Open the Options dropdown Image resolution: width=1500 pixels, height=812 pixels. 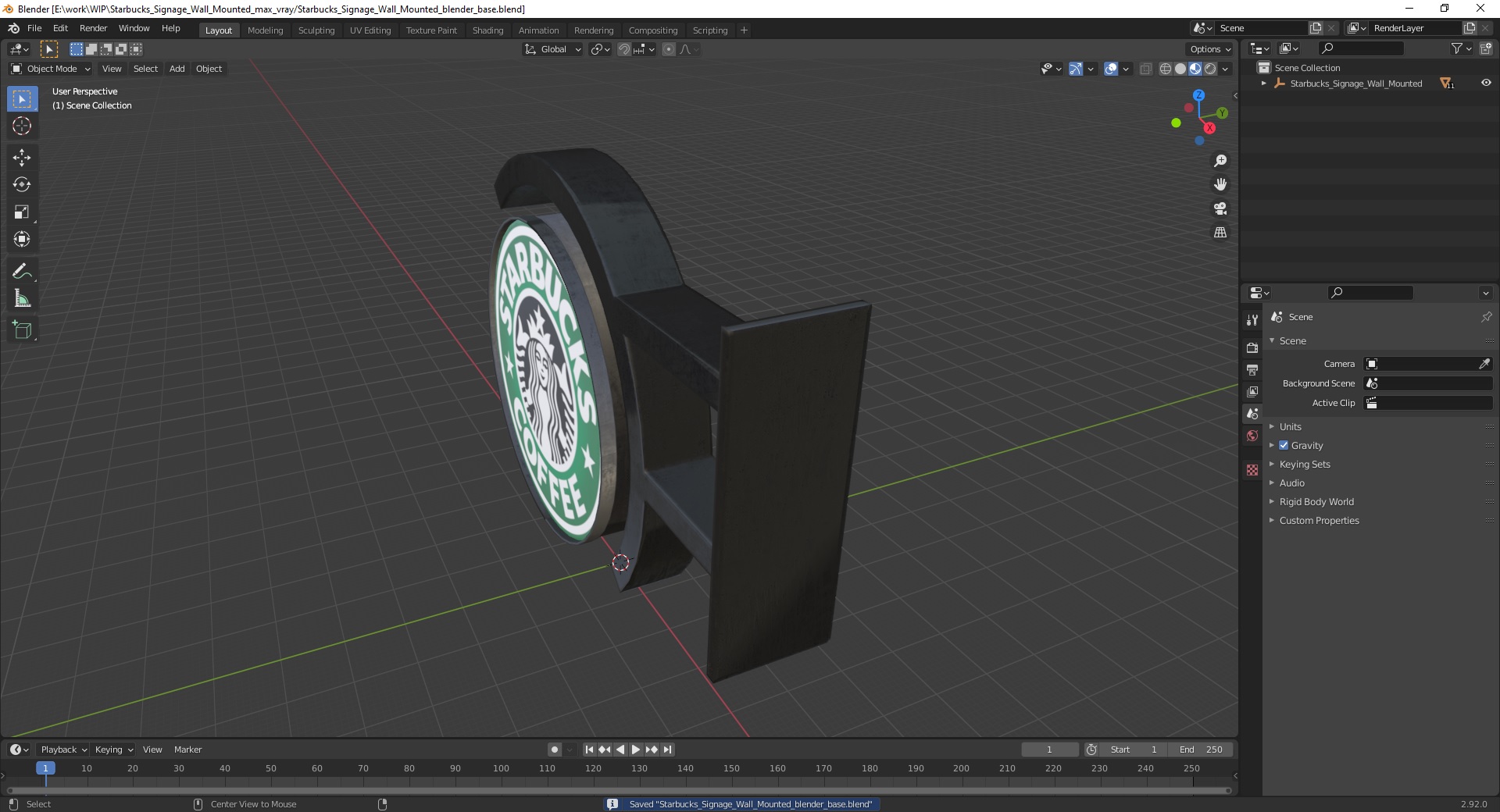pyautogui.click(x=1209, y=49)
